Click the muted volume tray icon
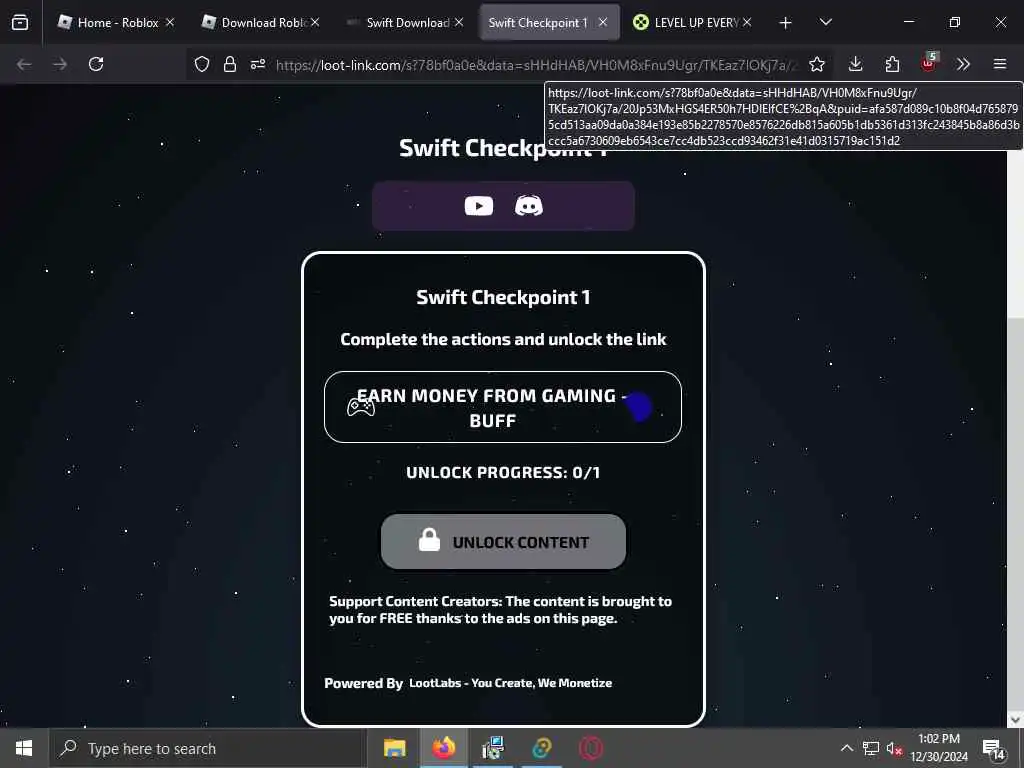This screenshot has height=768, width=1024. tap(894, 749)
